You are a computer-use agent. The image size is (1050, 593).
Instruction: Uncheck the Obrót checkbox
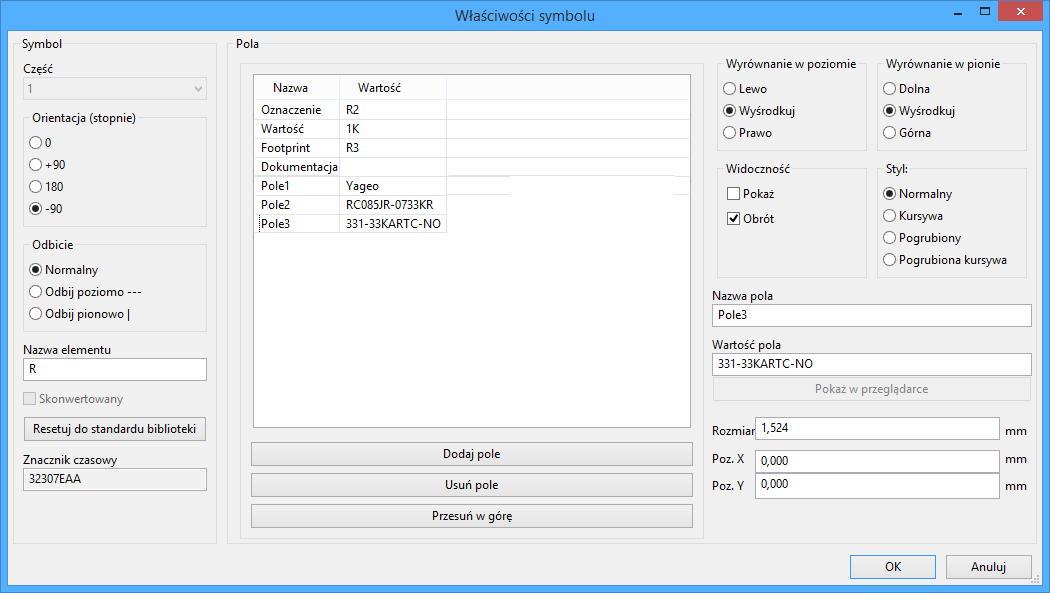(x=734, y=219)
